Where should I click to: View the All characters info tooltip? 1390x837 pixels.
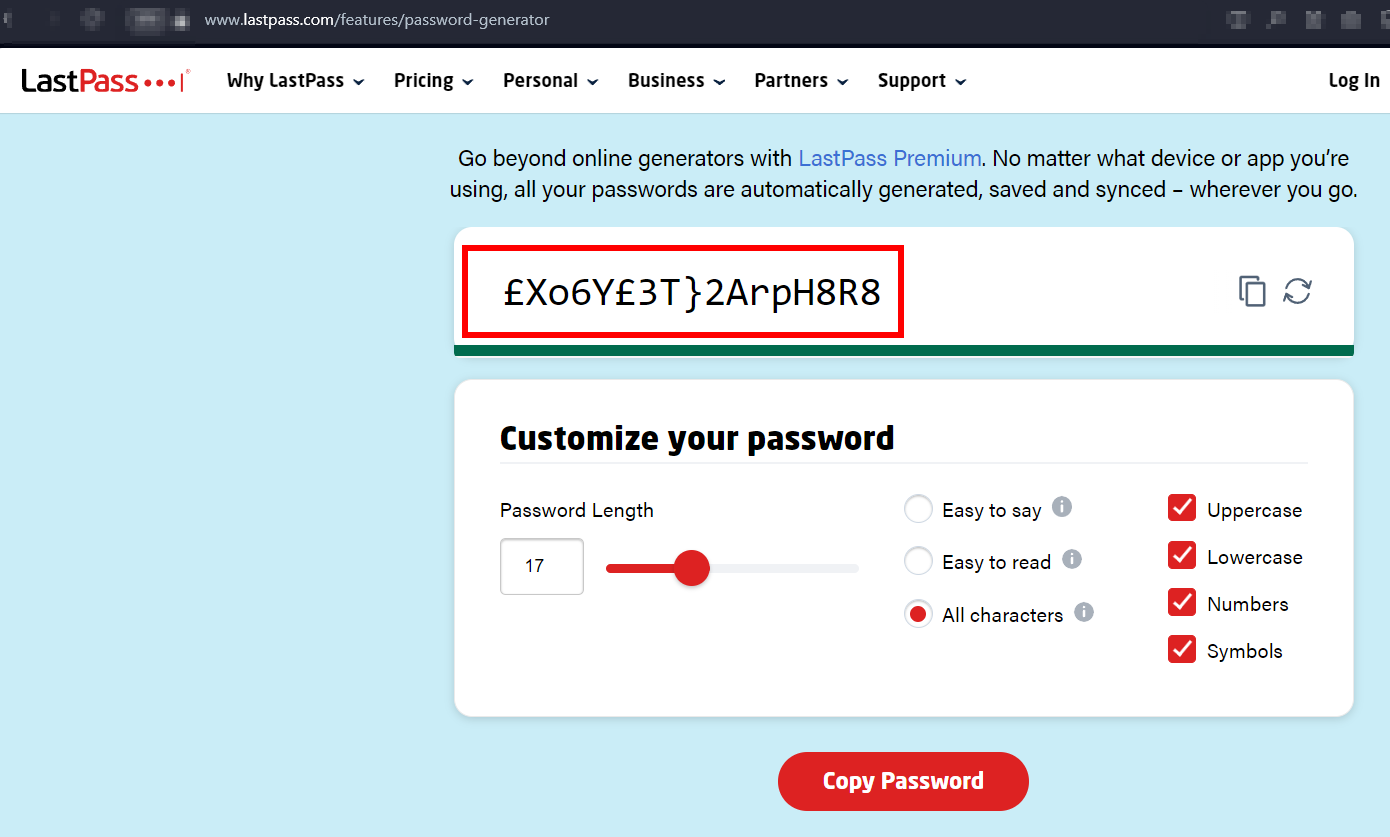tap(1083, 612)
